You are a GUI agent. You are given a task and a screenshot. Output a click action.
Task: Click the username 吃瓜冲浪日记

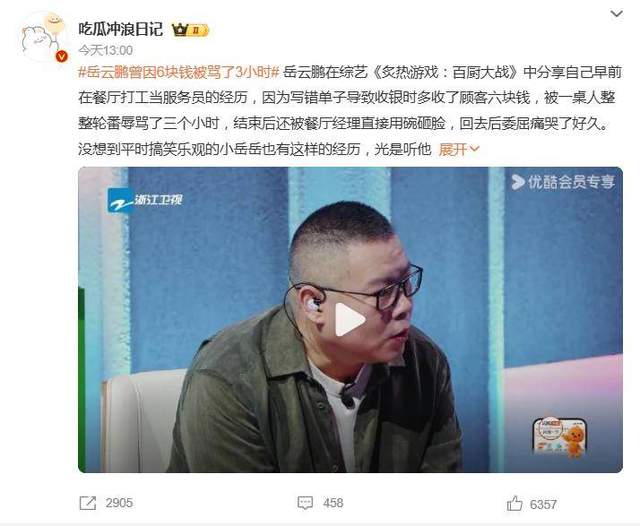[120, 29]
